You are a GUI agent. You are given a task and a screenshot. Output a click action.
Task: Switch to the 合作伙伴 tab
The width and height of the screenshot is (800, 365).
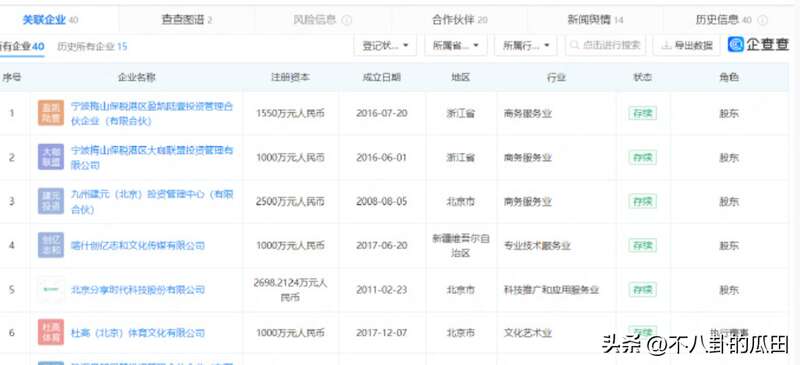(x=460, y=20)
